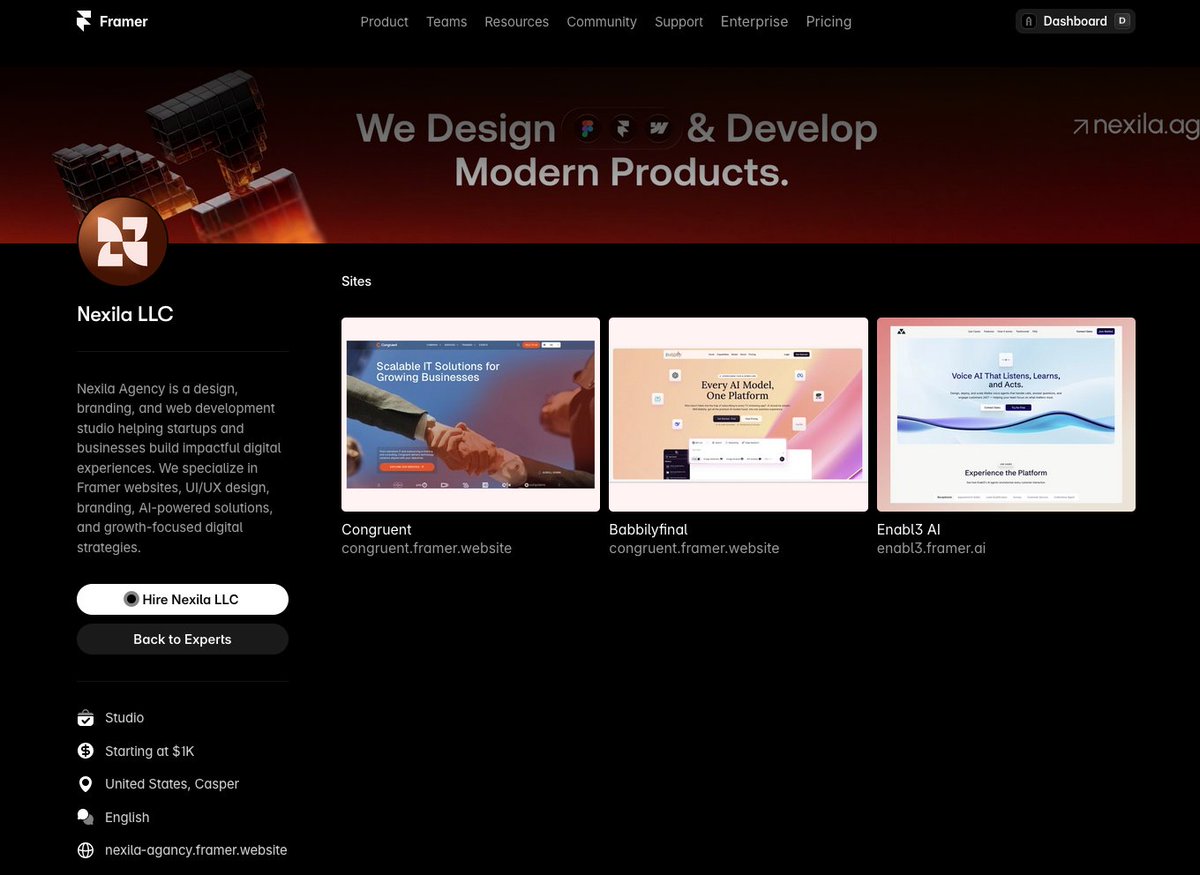This screenshot has height=875, width=1200.
Task: Open the enabl3.framer.ai URL
Action: click(x=931, y=548)
